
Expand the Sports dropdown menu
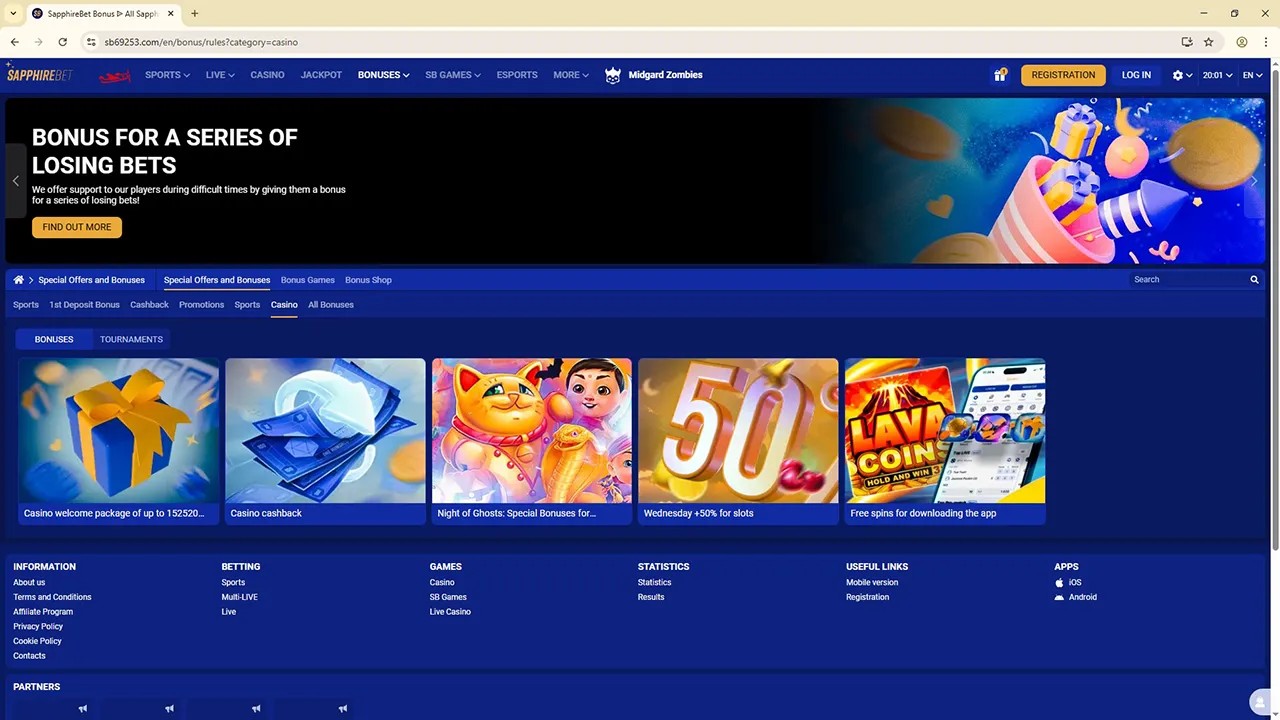pyautogui.click(x=167, y=75)
